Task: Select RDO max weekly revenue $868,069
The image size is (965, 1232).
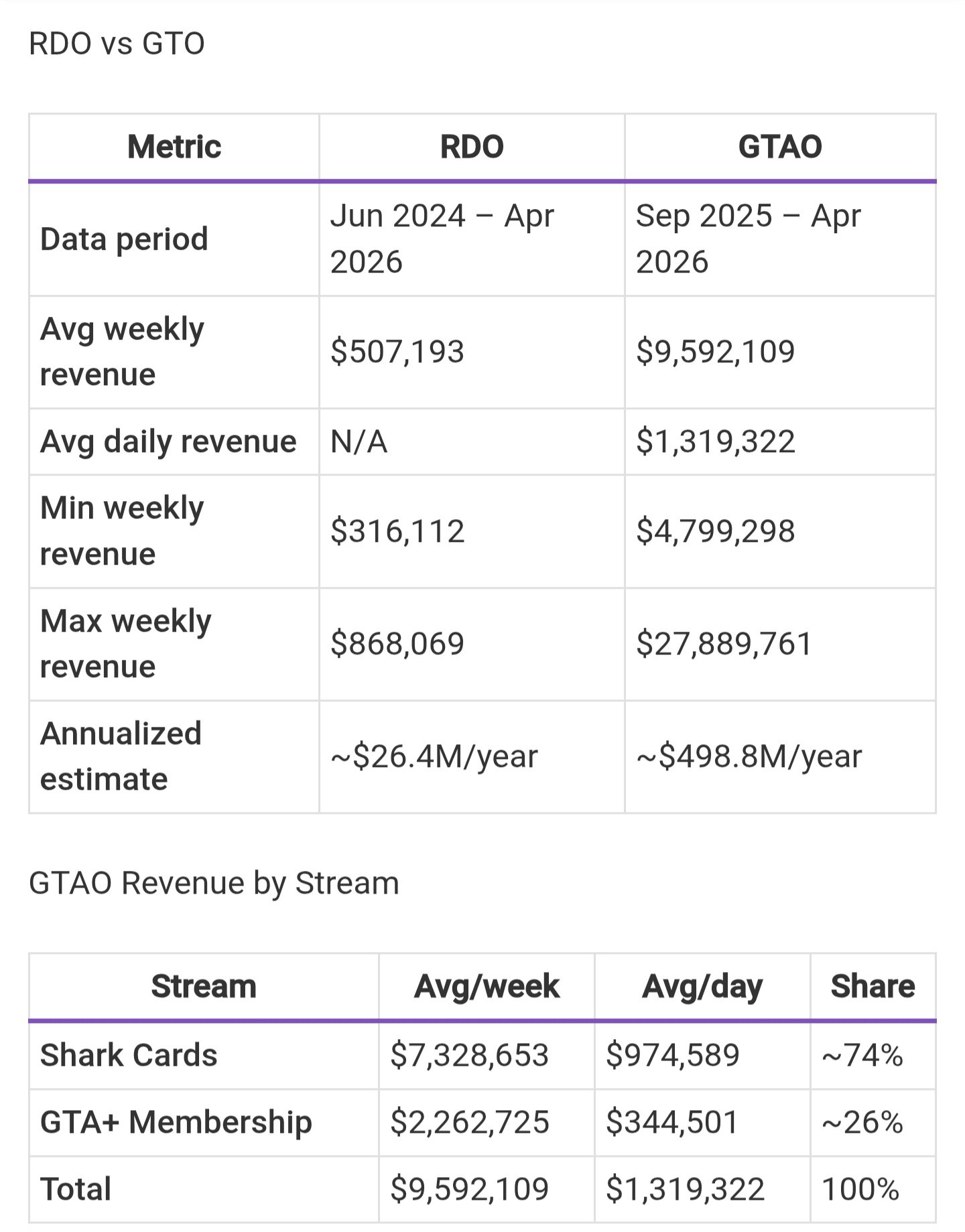Action: point(397,644)
